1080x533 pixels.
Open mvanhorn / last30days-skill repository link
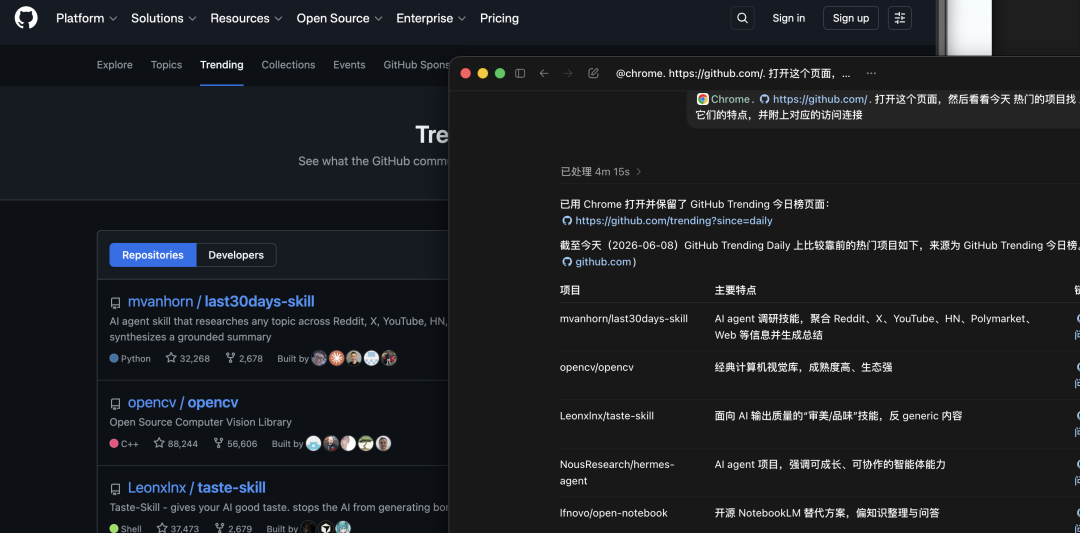pyautogui.click(x=221, y=302)
